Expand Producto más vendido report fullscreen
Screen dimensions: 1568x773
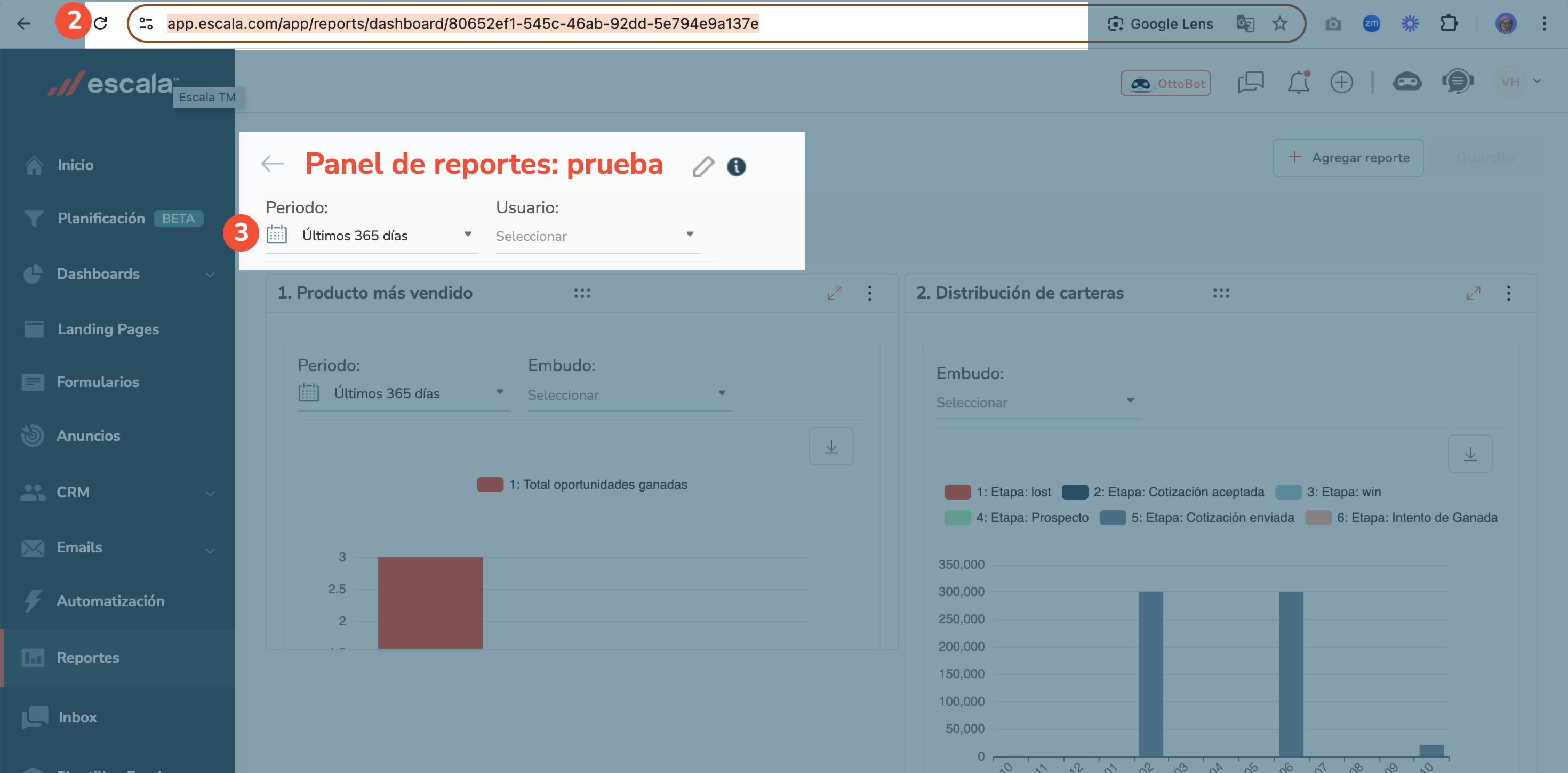(x=835, y=293)
